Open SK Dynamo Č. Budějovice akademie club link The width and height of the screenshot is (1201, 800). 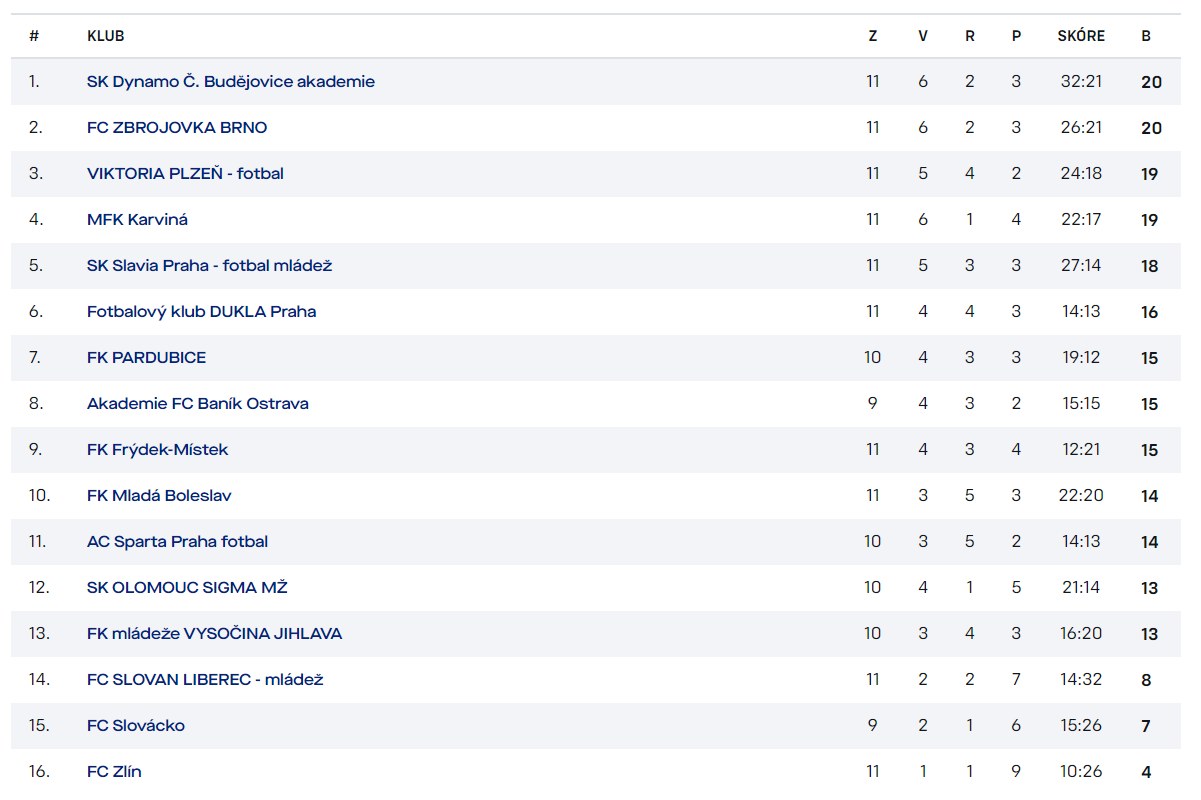231,82
